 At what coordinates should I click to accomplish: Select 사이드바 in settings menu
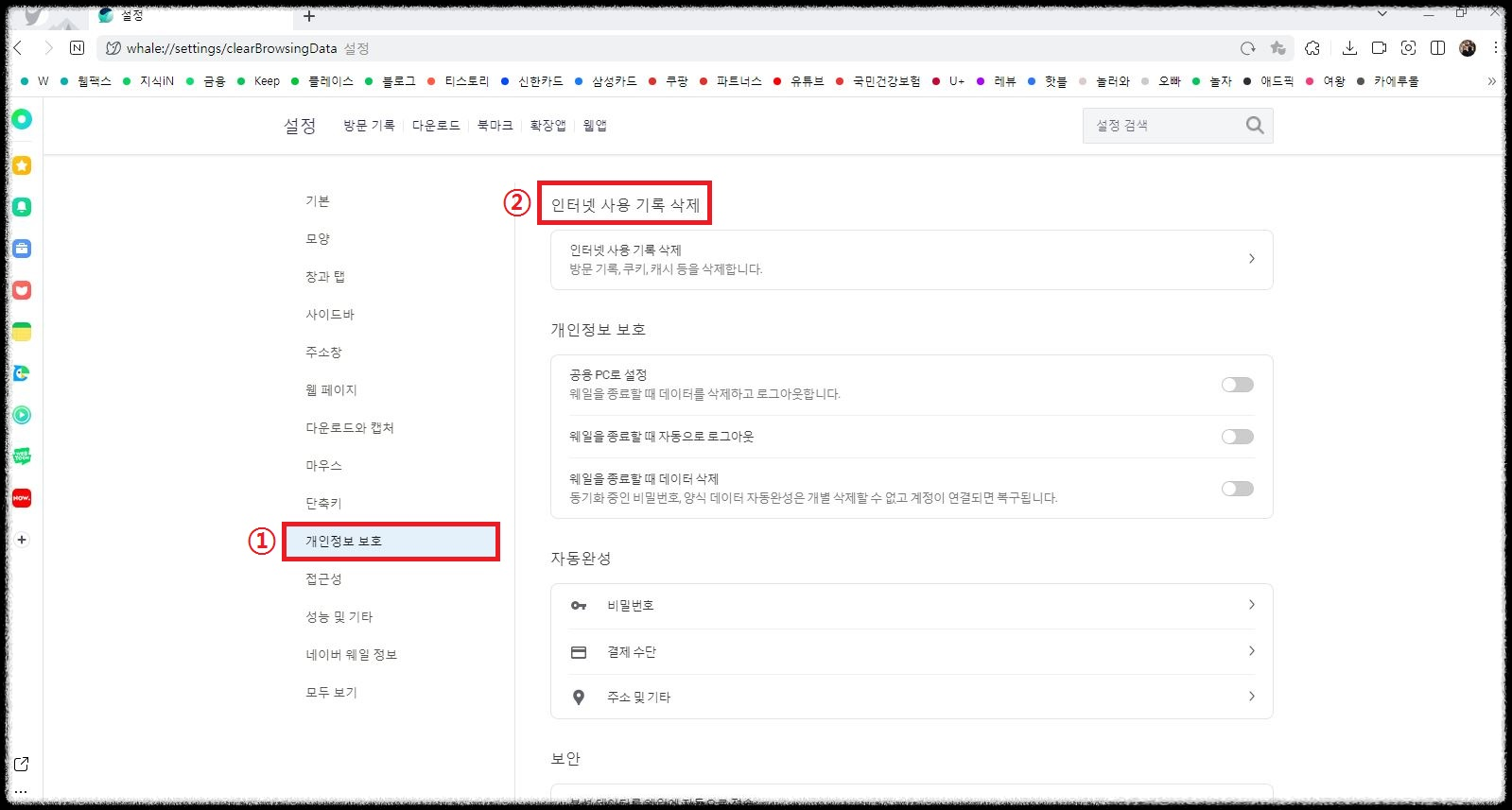click(330, 315)
